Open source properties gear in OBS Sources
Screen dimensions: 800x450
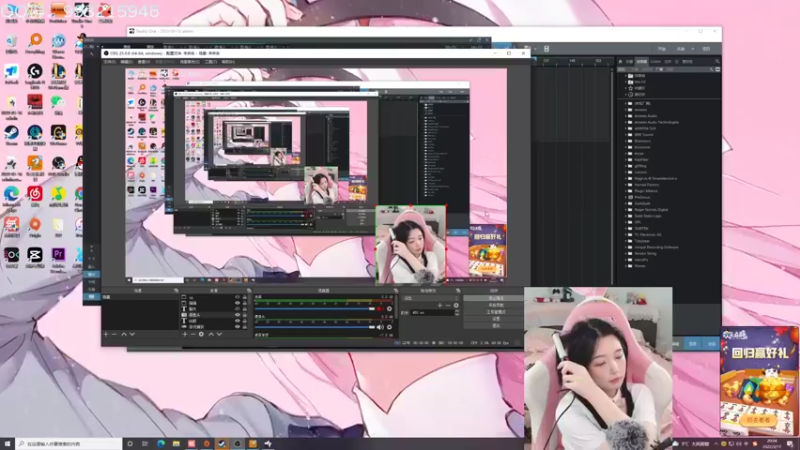tap(202, 334)
